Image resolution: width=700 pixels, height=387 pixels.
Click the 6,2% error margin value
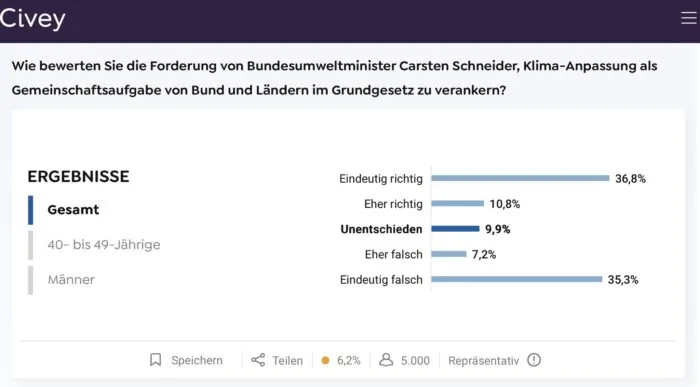coord(349,361)
